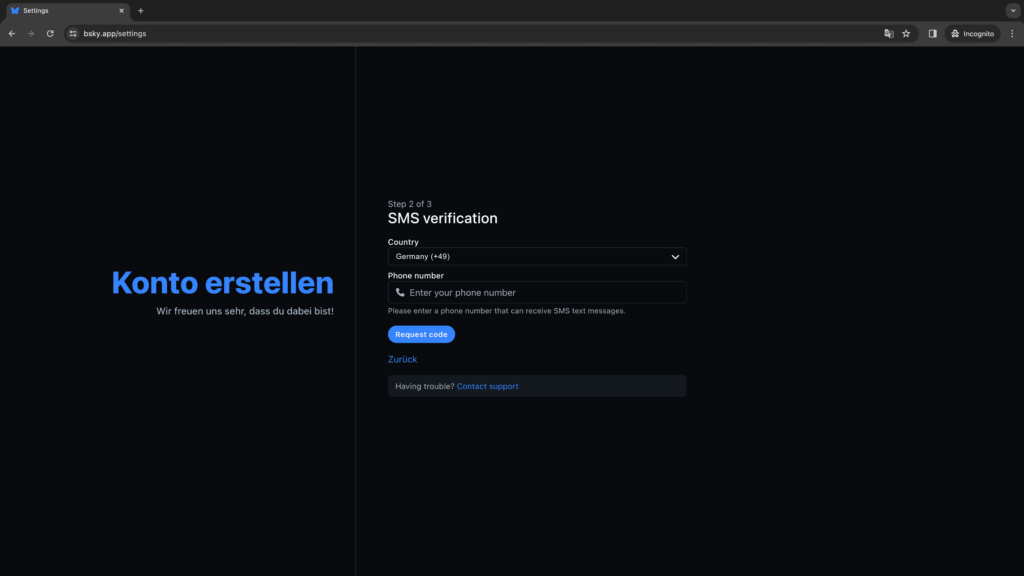Open the Country dropdown set to Germany (+49)
This screenshot has height=576, width=1024.
(537, 257)
